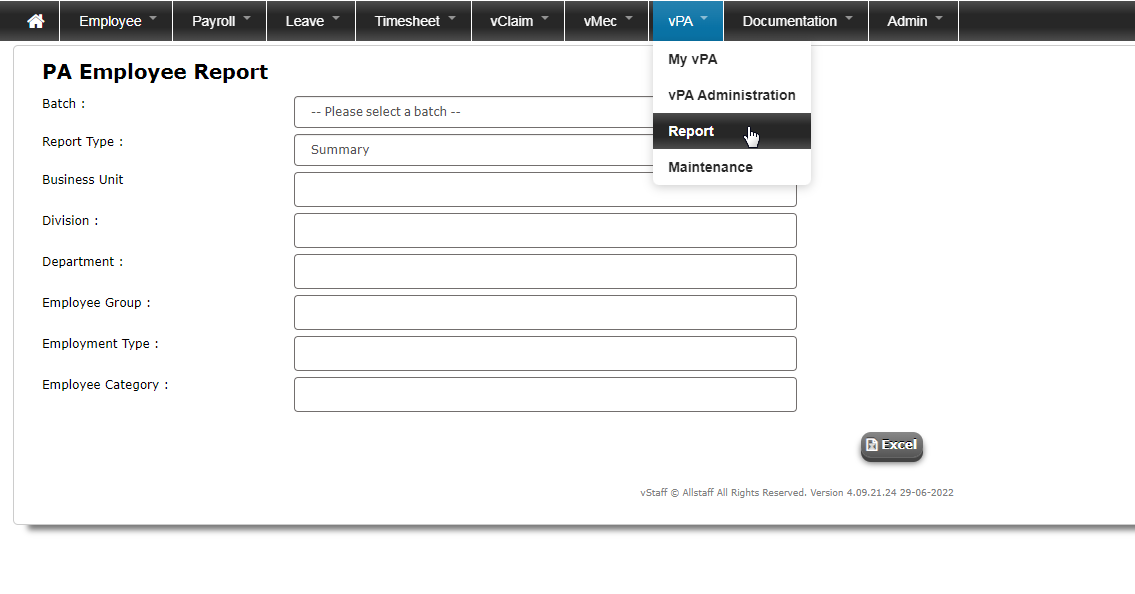The image size is (1135, 594).
Task: Export report with Excel button
Action: coord(892,446)
